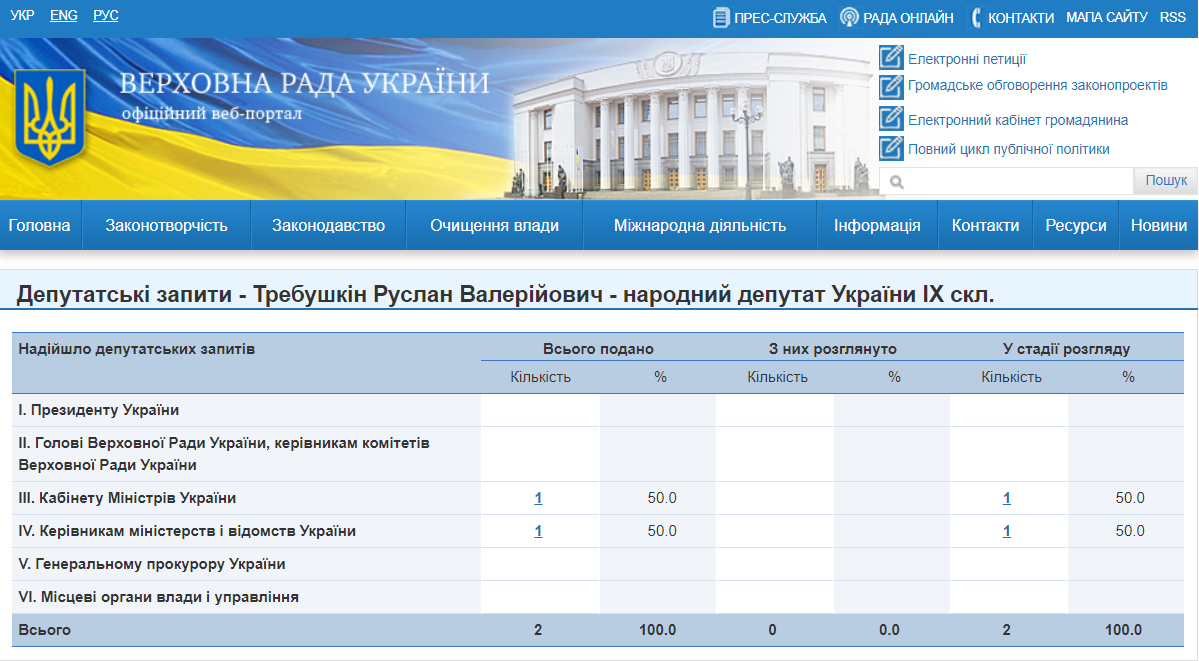This screenshot has width=1199, height=661.
Task: Click the contacts phone icon
Action: [976, 18]
